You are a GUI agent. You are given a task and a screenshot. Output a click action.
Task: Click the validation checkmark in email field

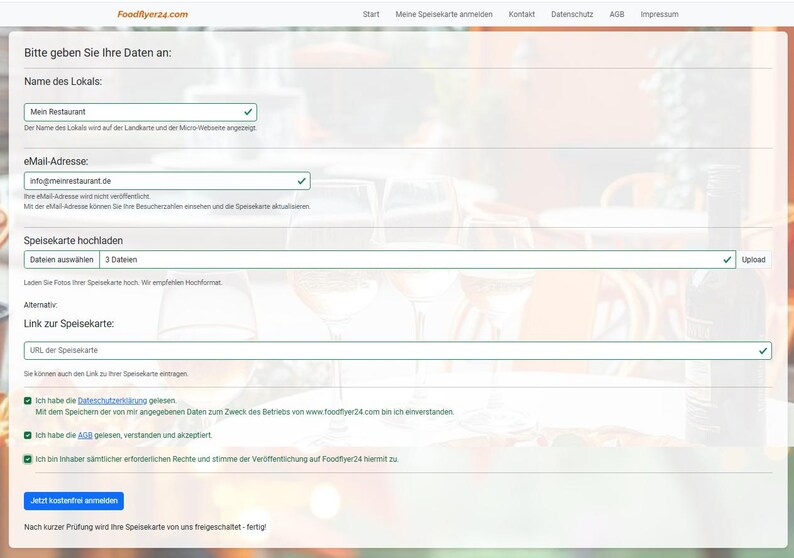[x=302, y=181]
